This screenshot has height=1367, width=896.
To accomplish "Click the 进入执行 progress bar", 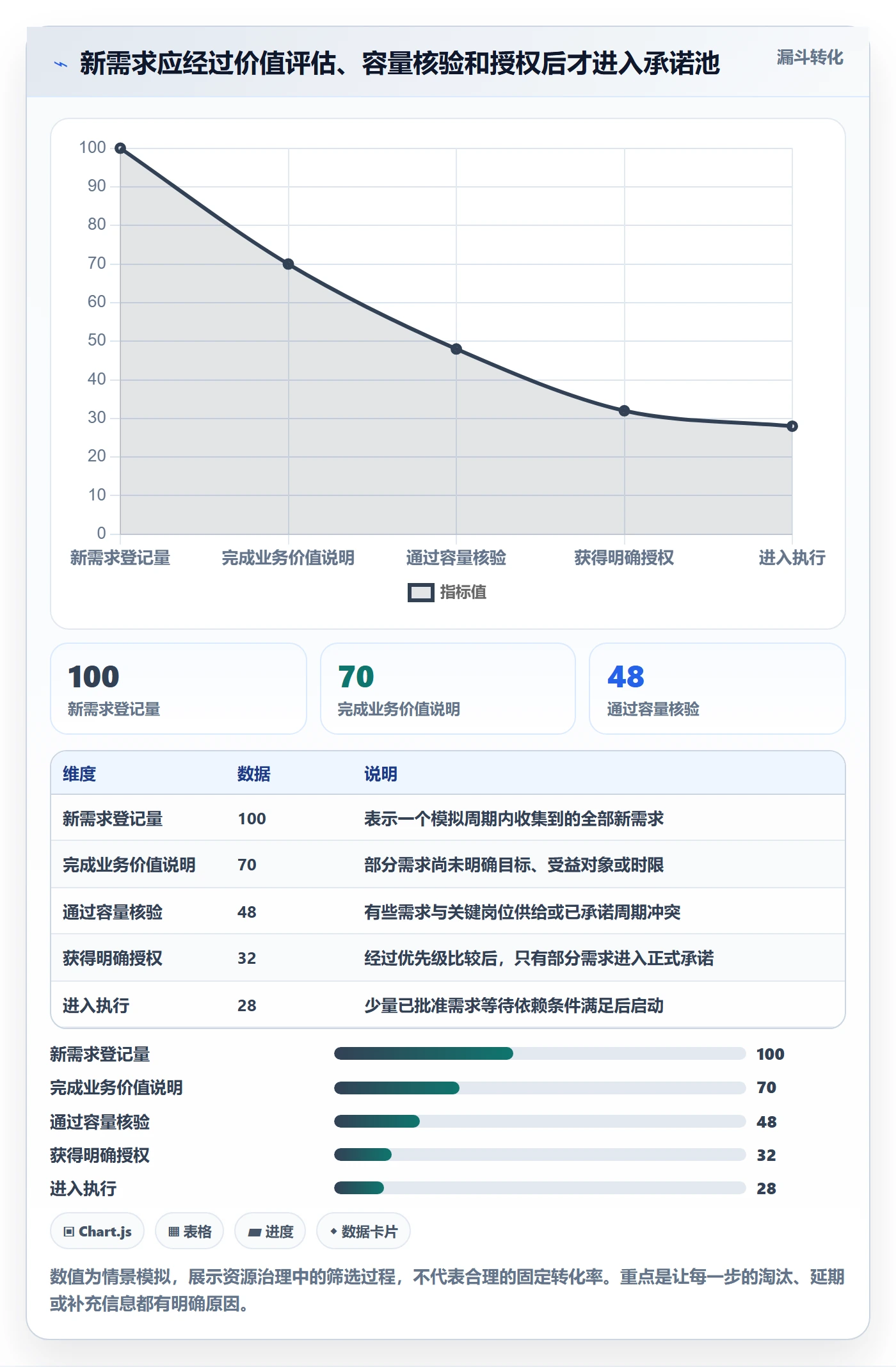I will pos(540,1188).
